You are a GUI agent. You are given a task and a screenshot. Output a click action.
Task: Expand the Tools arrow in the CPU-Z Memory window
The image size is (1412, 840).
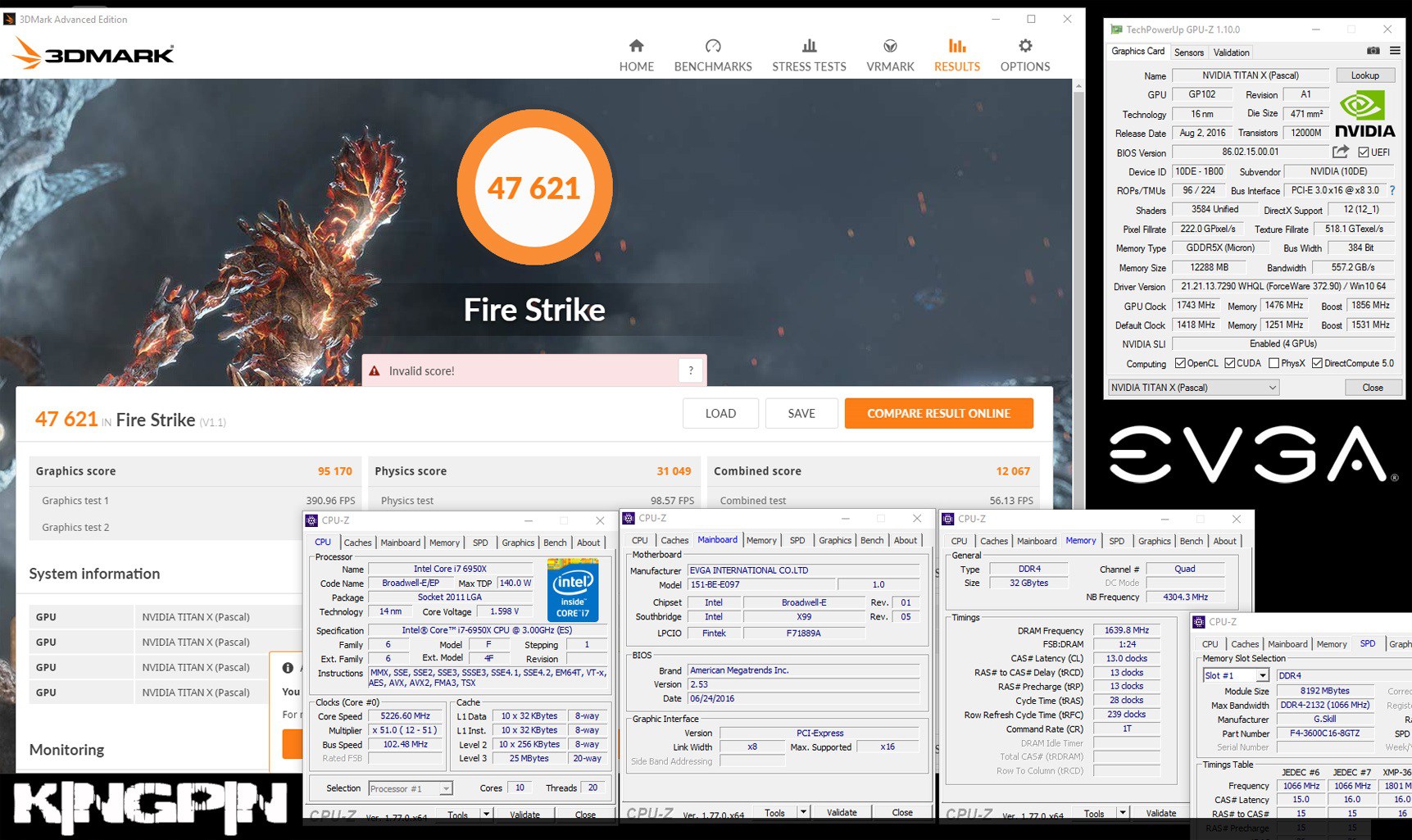click(x=1122, y=813)
